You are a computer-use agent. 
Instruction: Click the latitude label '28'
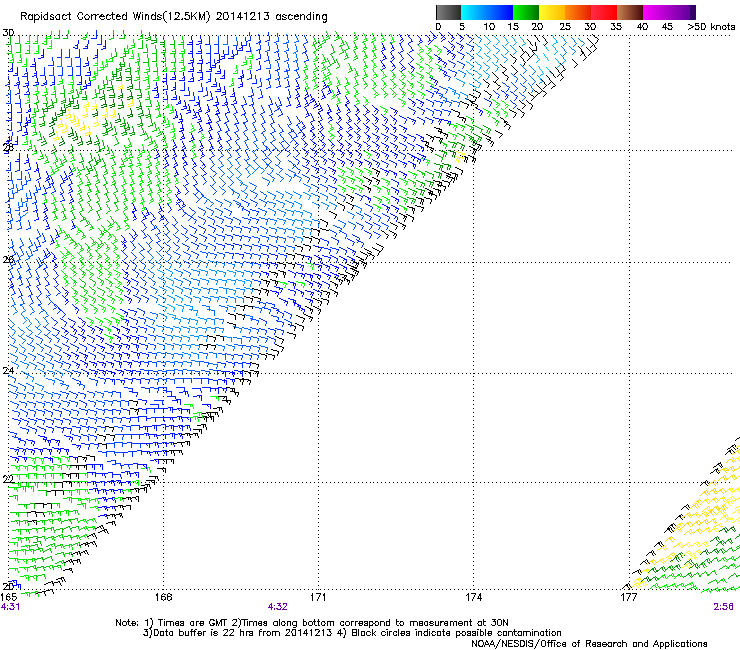(x=8, y=147)
